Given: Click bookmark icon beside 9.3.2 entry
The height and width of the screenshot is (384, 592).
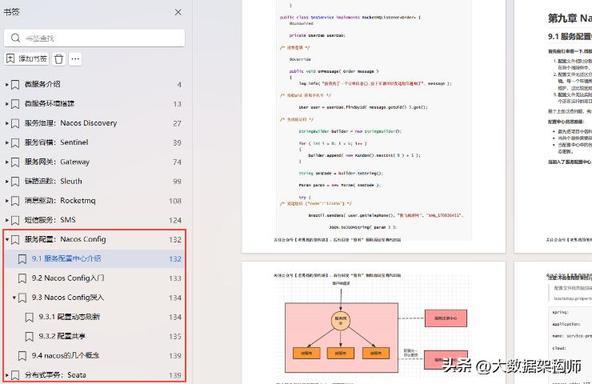Looking at the screenshot, I should (29, 336).
